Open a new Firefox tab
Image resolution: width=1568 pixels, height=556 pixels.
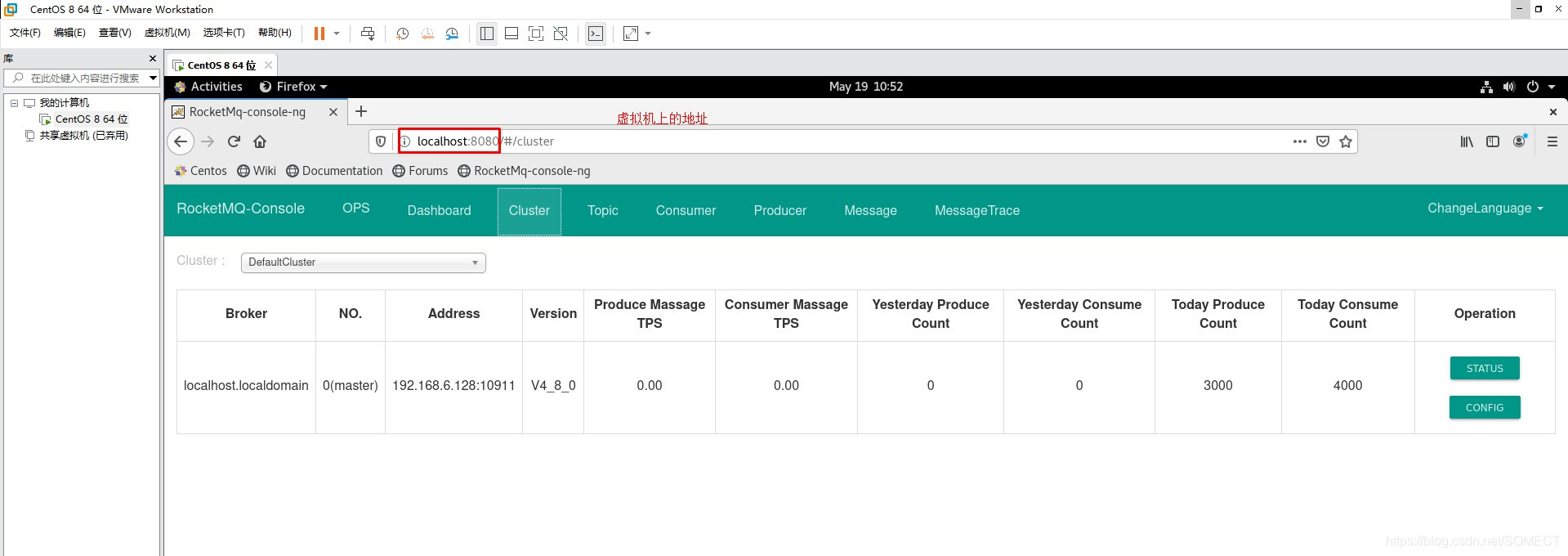coord(361,111)
